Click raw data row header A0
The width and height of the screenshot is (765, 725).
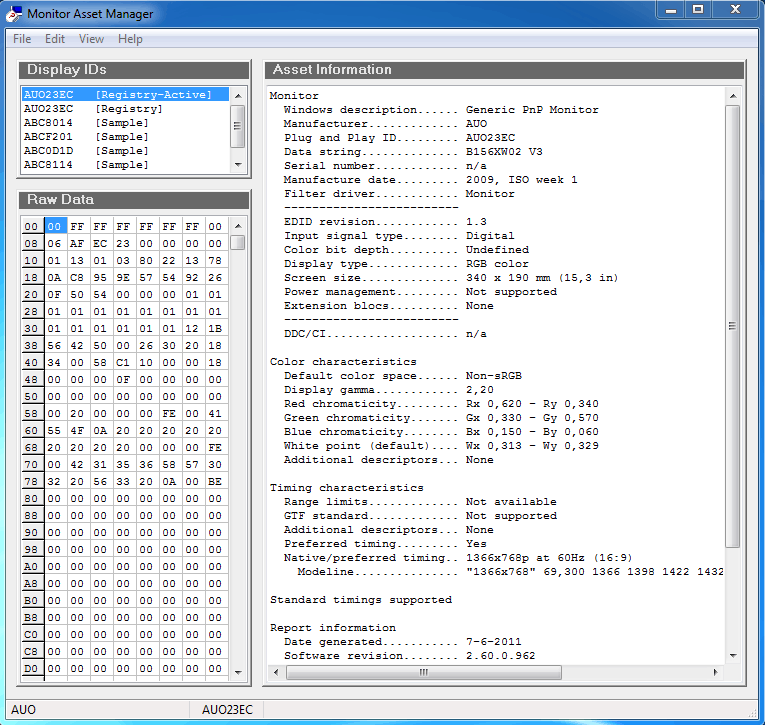coord(31,566)
